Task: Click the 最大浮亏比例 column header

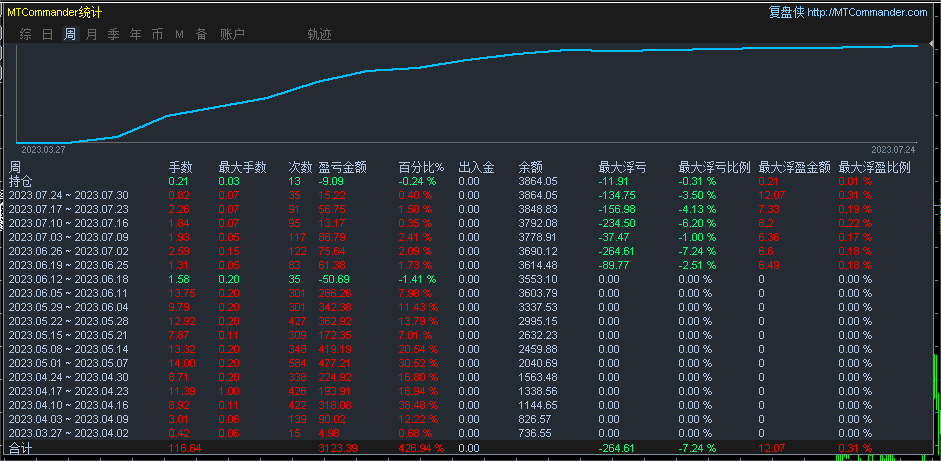Action: click(x=712, y=167)
